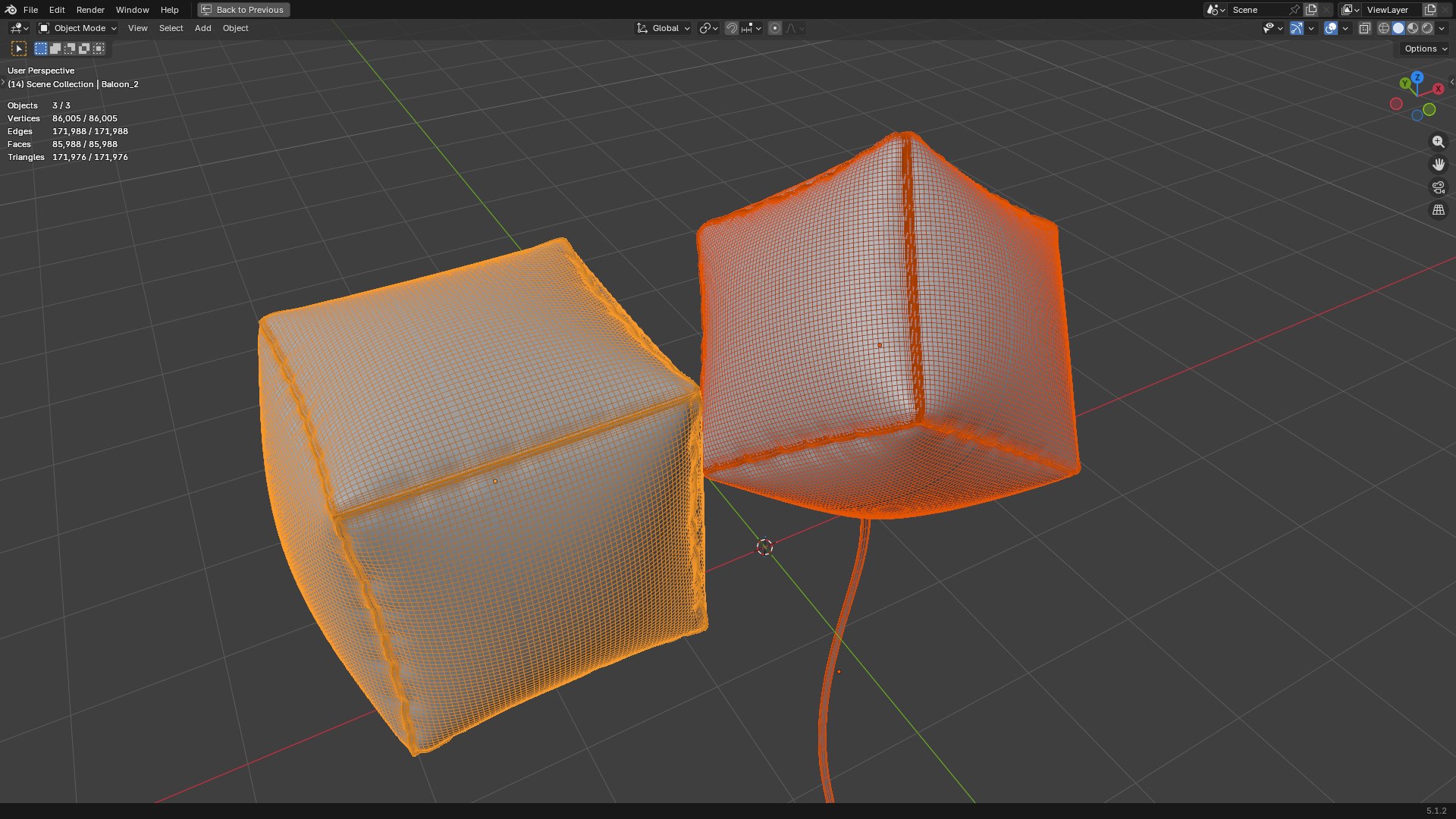
Task: Open the snapping options dropdown
Action: click(752, 28)
